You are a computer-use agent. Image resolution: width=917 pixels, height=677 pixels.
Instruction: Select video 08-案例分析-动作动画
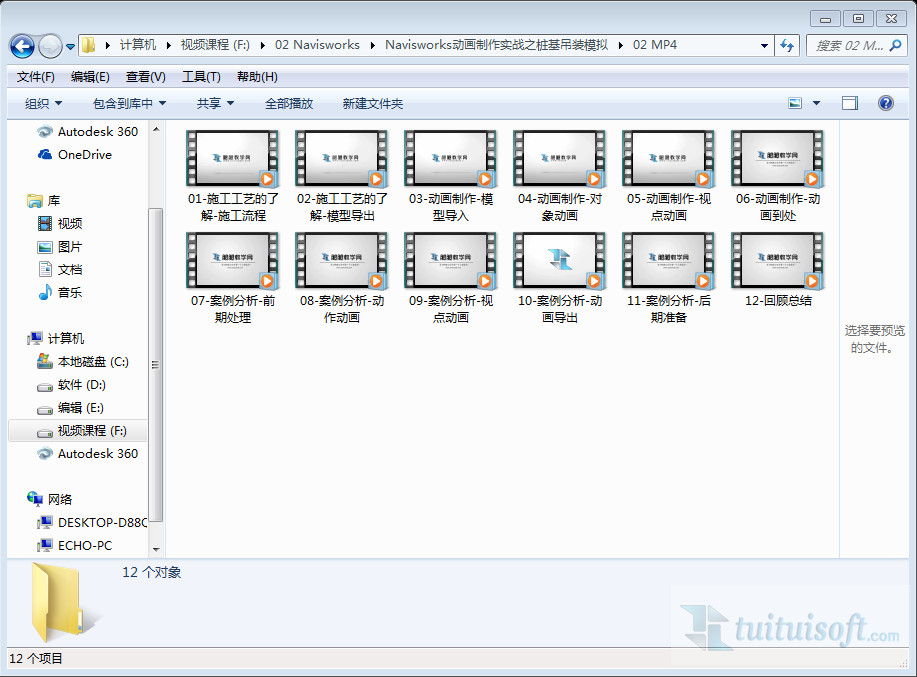342,279
